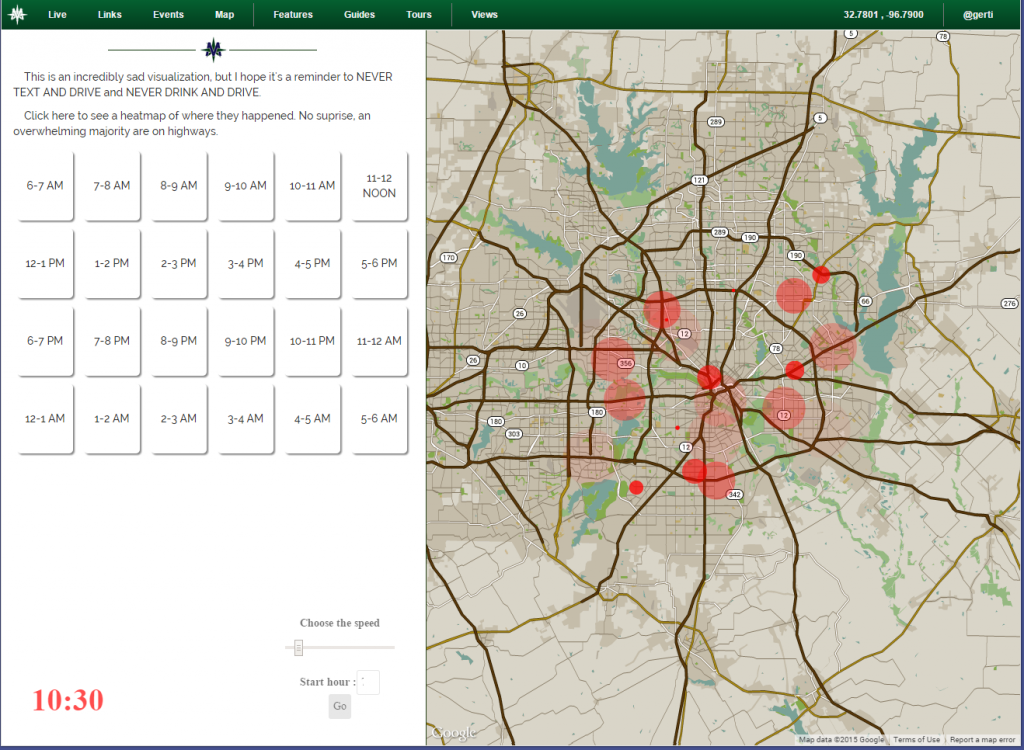
Task: Click the star emblem above the description text
Action: pos(212,49)
